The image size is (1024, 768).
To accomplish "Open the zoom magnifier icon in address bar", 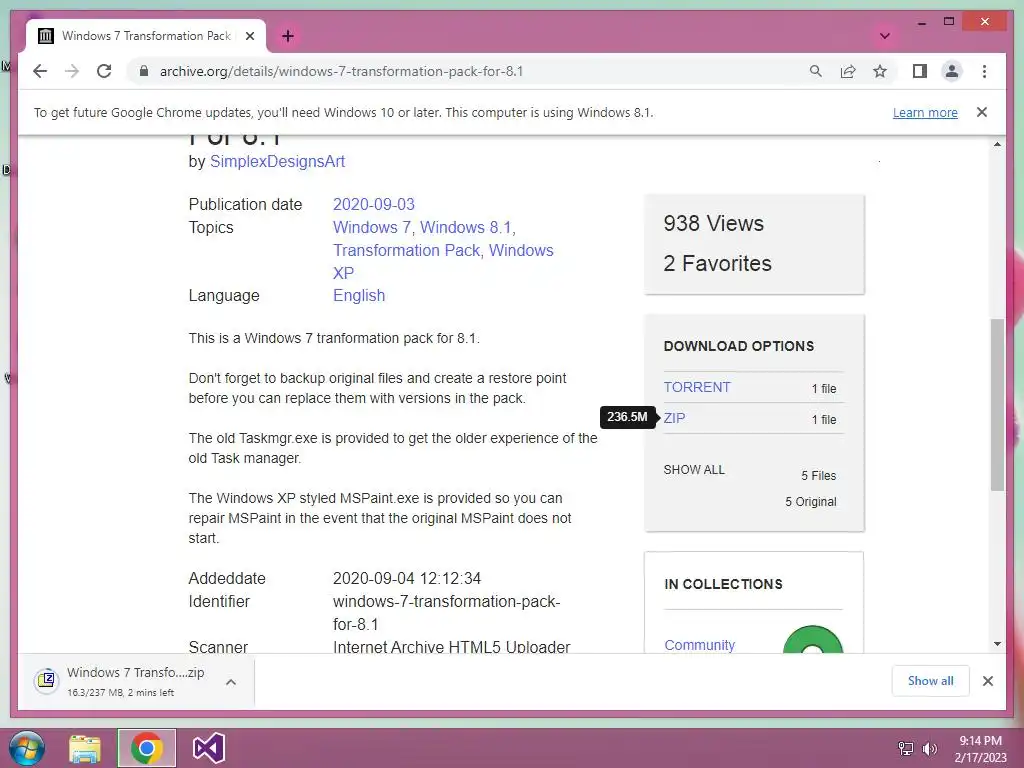I will 816,71.
